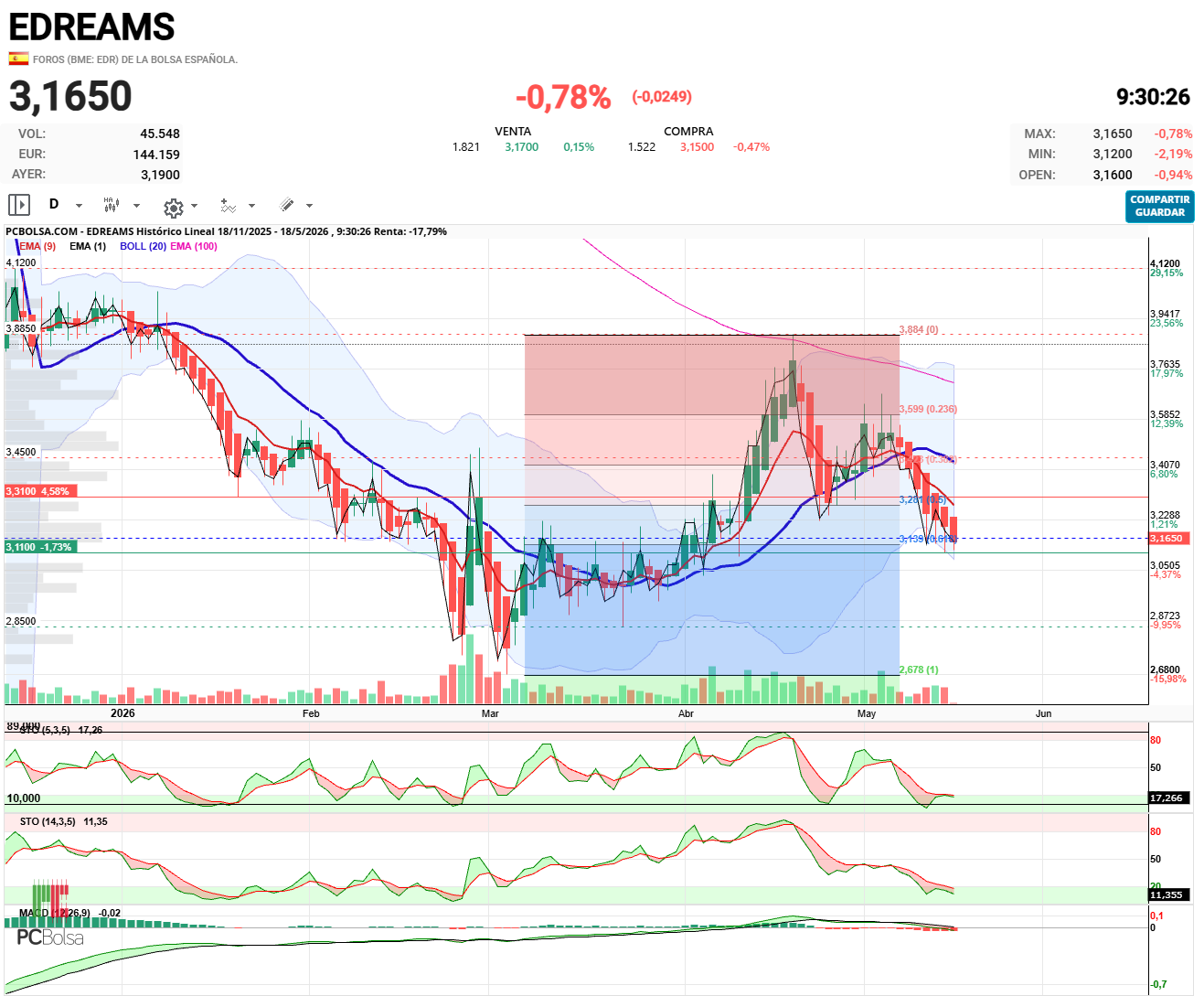Click the VENTA price 3,1700
This screenshot has width=1204, height=996.
pyautogui.click(x=522, y=147)
